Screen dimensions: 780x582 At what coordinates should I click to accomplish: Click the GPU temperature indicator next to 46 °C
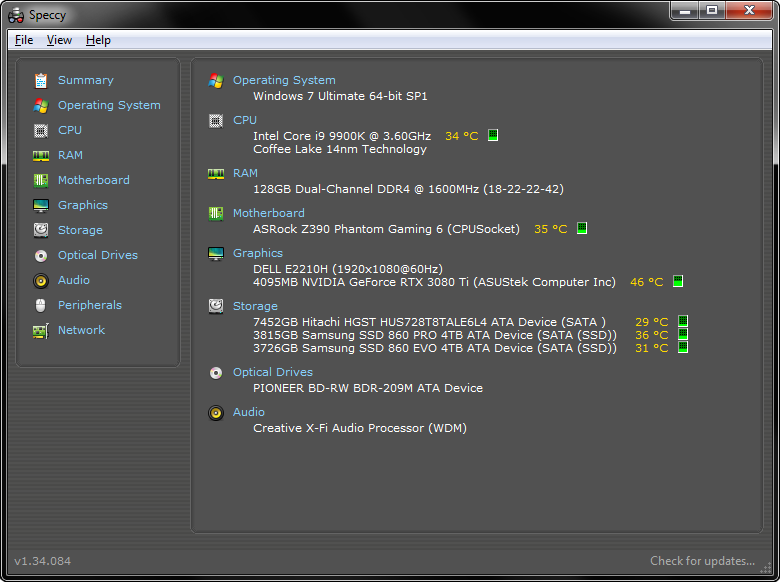point(678,281)
